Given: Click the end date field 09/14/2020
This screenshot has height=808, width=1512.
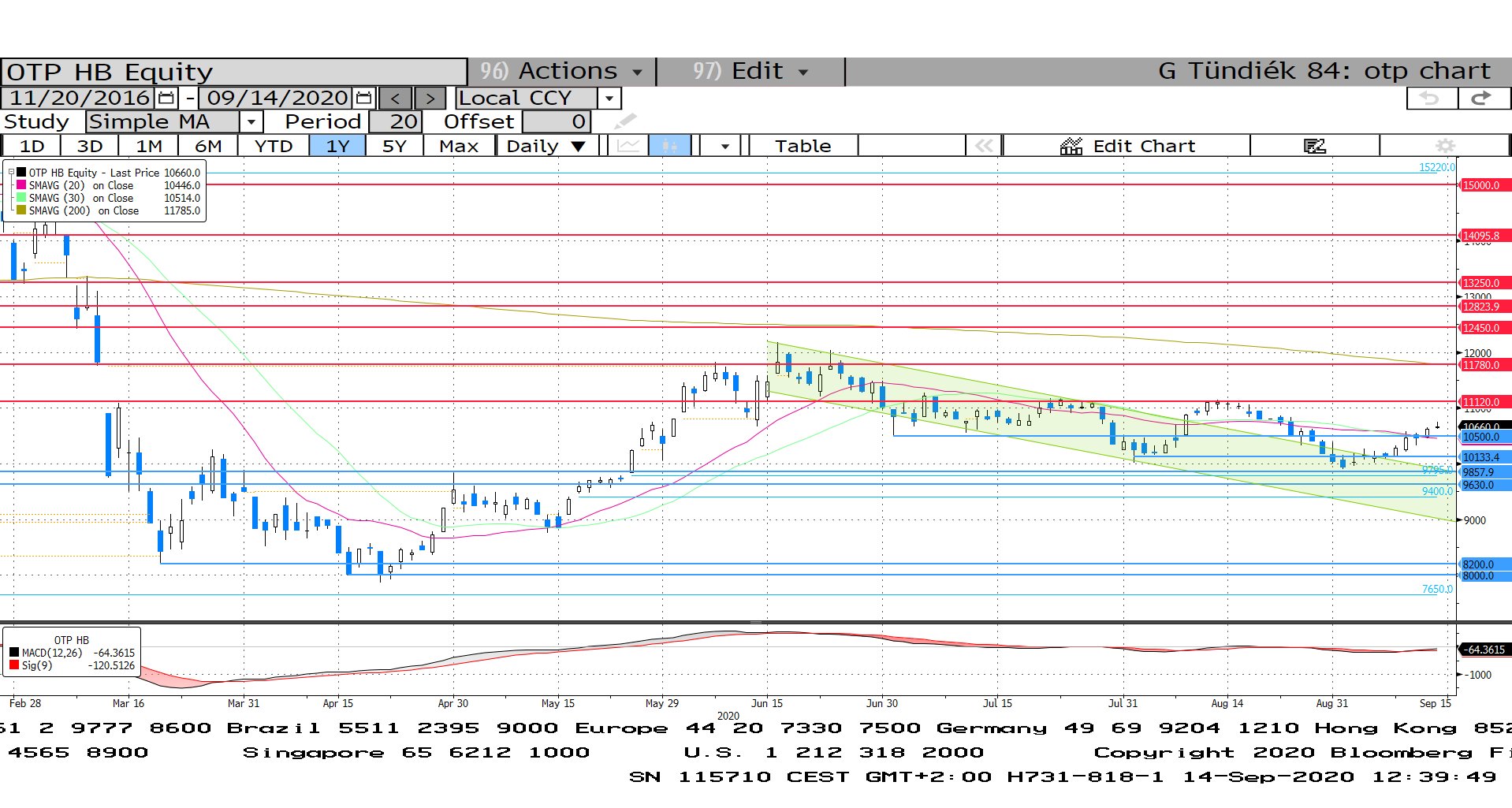Looking at the screenshot, I should tap(276, 99).
